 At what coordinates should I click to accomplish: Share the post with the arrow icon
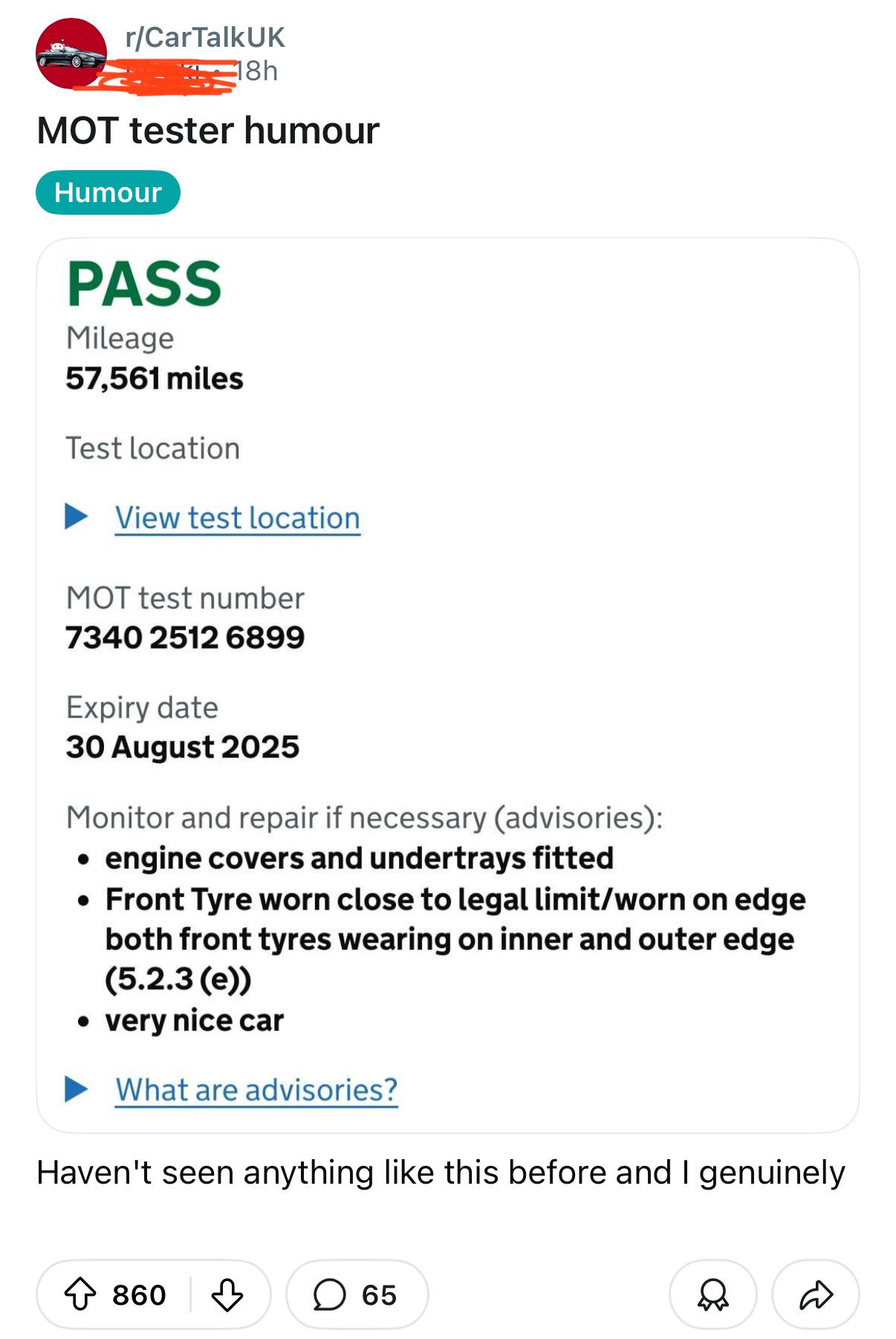pyautogui.click(x=816, y=1294)
